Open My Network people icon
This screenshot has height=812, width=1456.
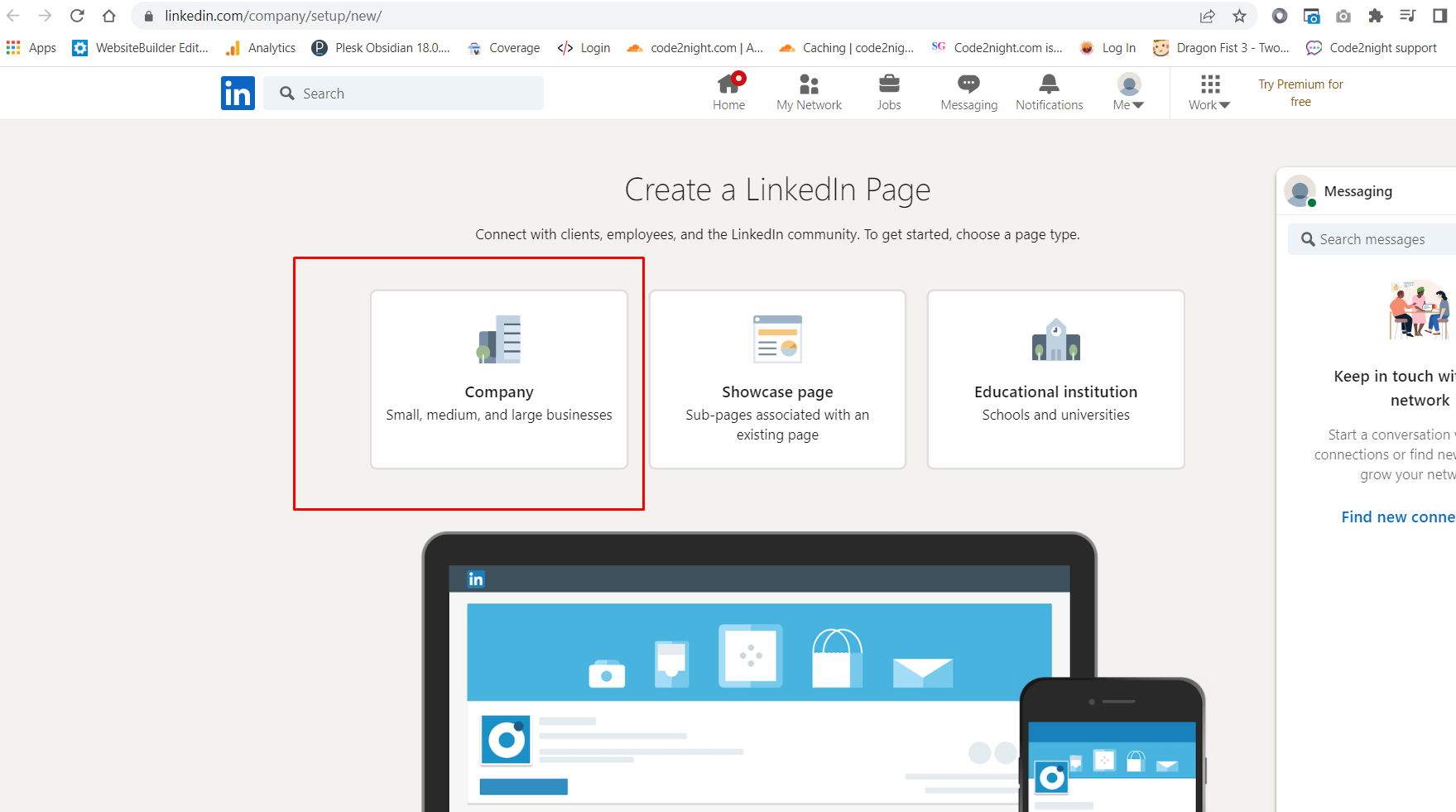(x=809, y=92)
